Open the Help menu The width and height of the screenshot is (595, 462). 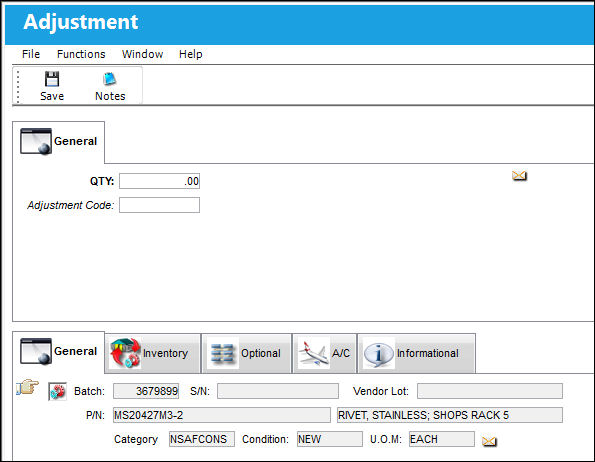[190, 54]
